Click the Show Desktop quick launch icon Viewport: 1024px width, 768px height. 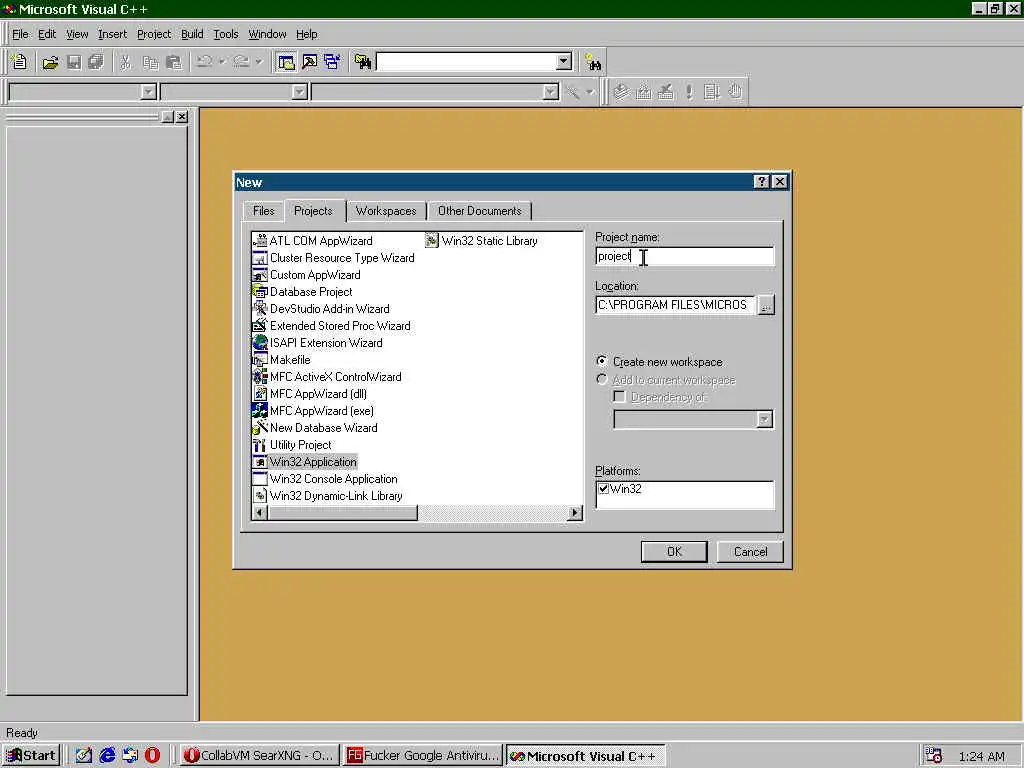point(84,755)
